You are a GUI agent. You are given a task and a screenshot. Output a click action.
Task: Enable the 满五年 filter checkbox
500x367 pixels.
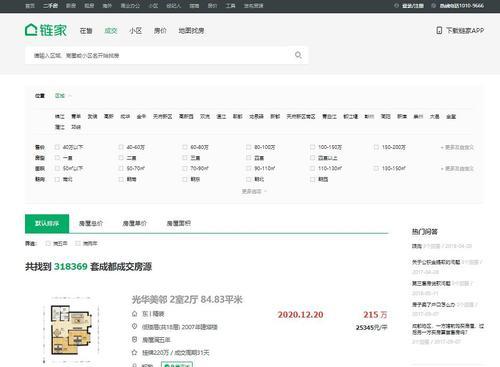tap(48, 243)
